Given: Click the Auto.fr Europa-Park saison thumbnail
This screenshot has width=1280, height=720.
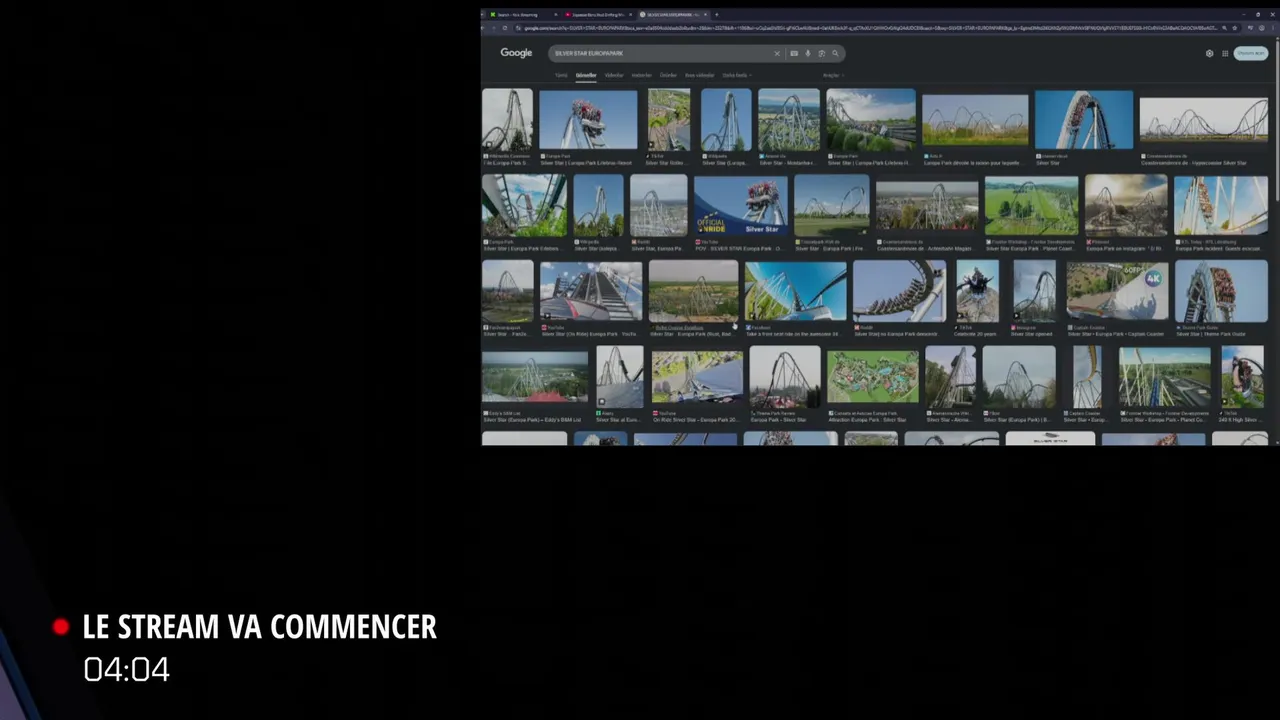Looking at the screenshot, I should [x=975, y=120].
